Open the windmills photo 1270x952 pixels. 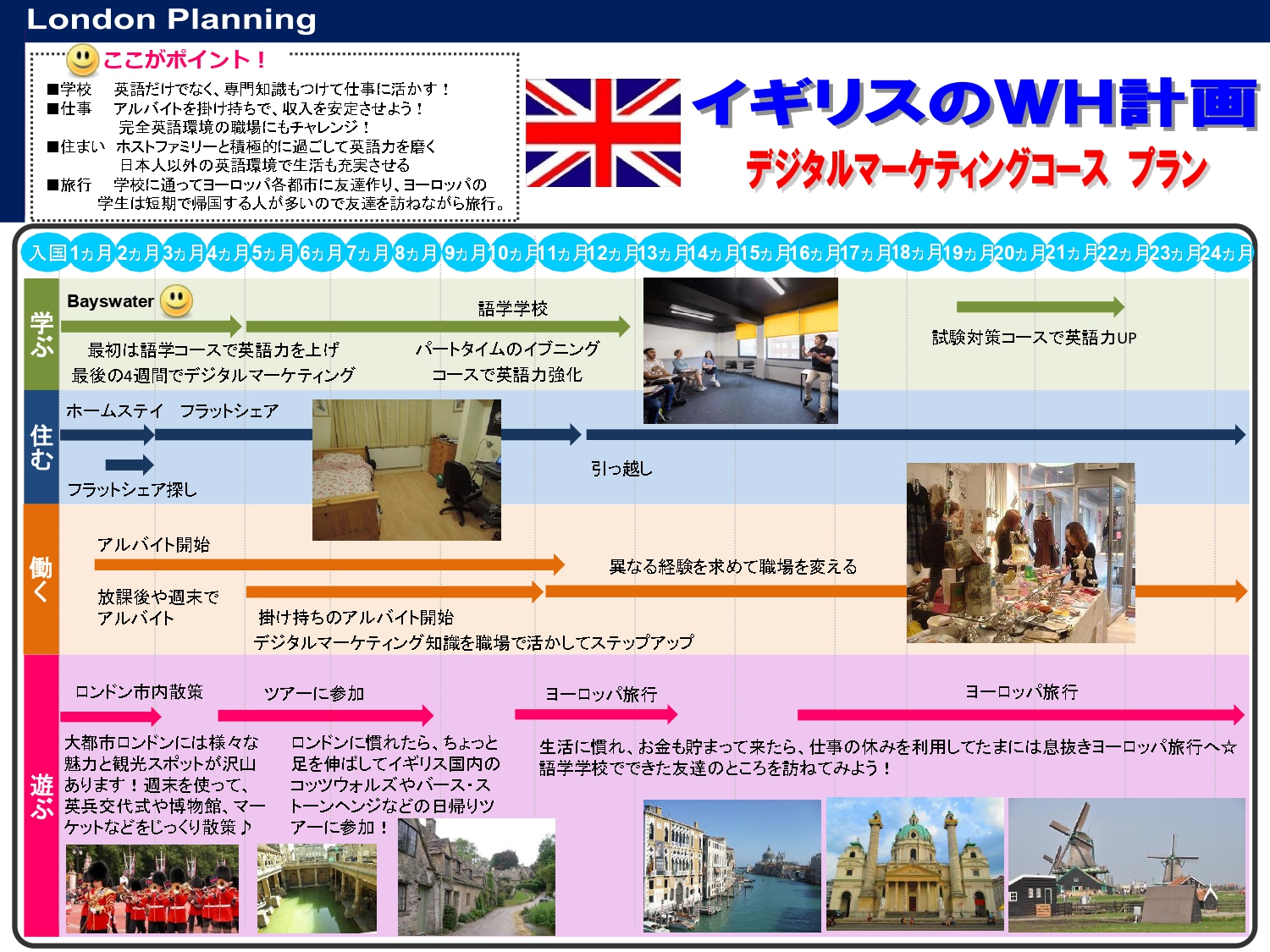[1126, 865]
